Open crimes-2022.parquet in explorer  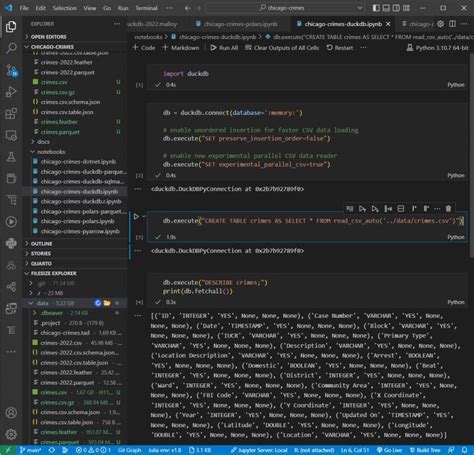pos(68,72)
